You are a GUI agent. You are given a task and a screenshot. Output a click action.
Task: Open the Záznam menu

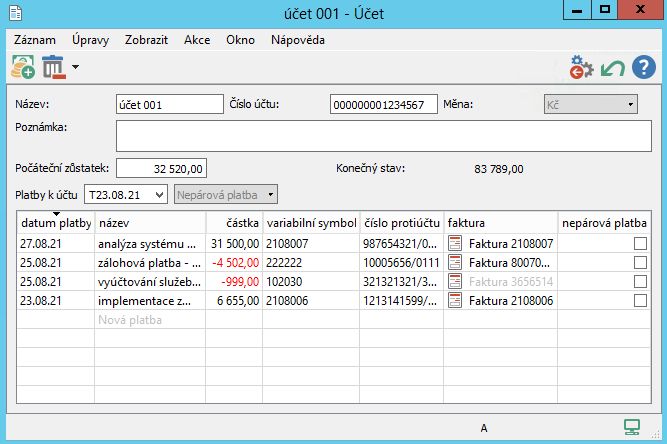(35, 40)
